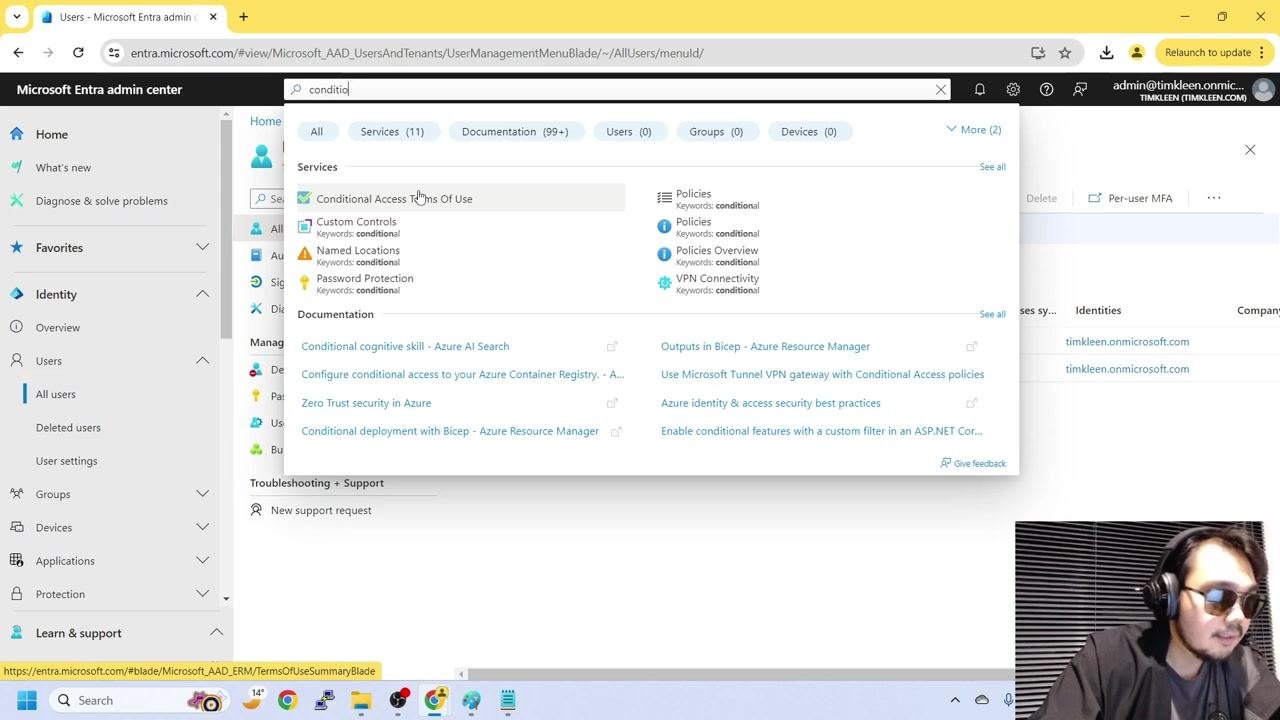1280x720 pixels.
Task: Filter results by Documentation (99+)
Action: click(515, 132)
